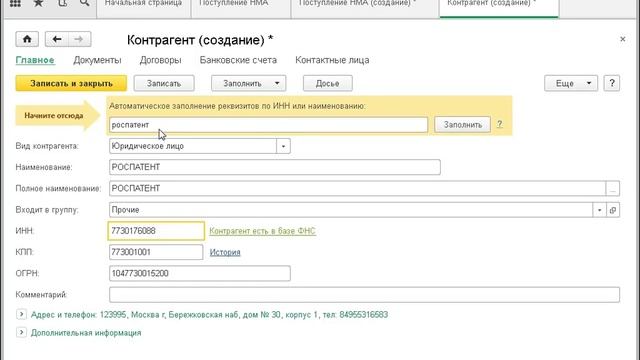This screenshot has width=640, height=360.
Task: Open Документы section
Action: coord(97,60)
